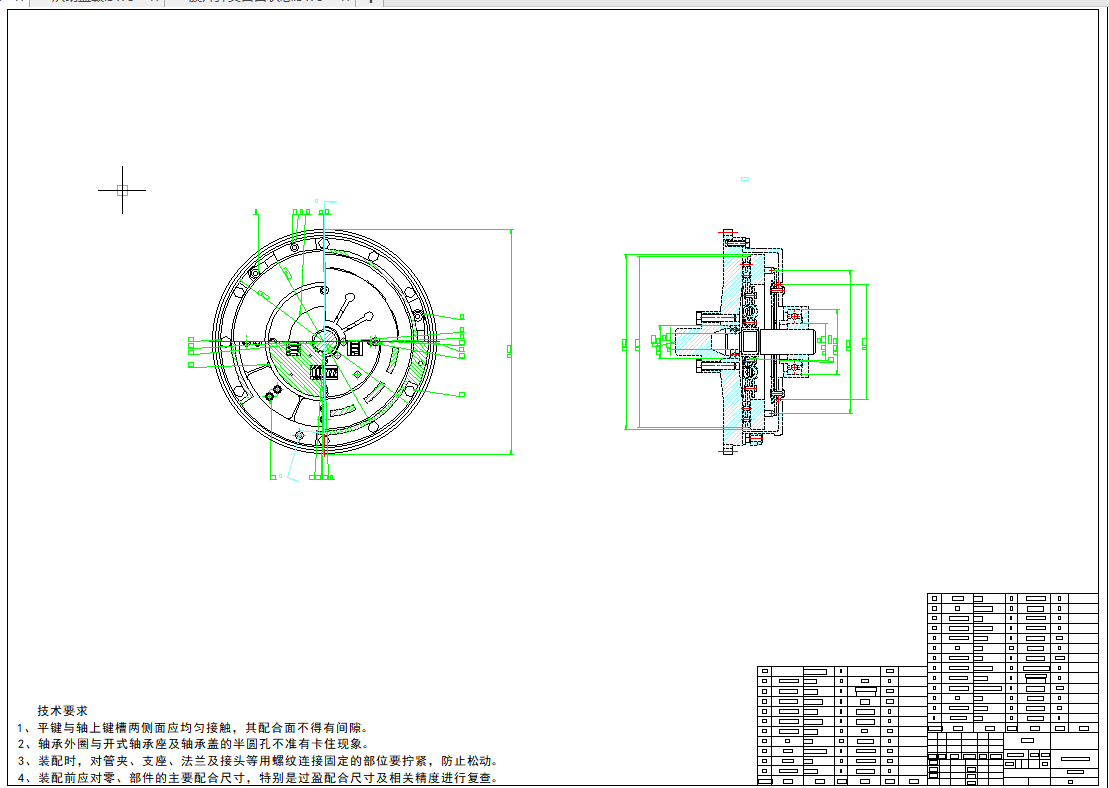Click the new tab plus button
Image resolution: width=1109 pixels, height=788 pixels.
tap(370, 2)
